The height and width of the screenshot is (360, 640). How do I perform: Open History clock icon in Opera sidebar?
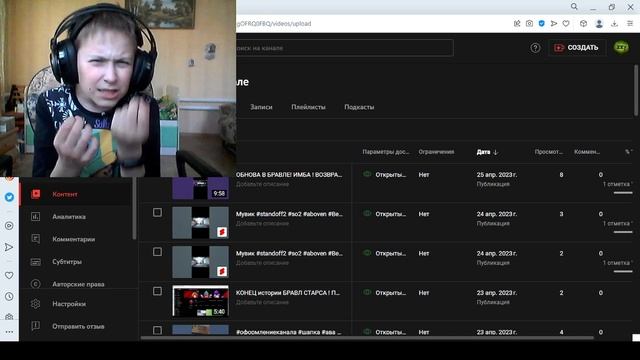[9, 296]
